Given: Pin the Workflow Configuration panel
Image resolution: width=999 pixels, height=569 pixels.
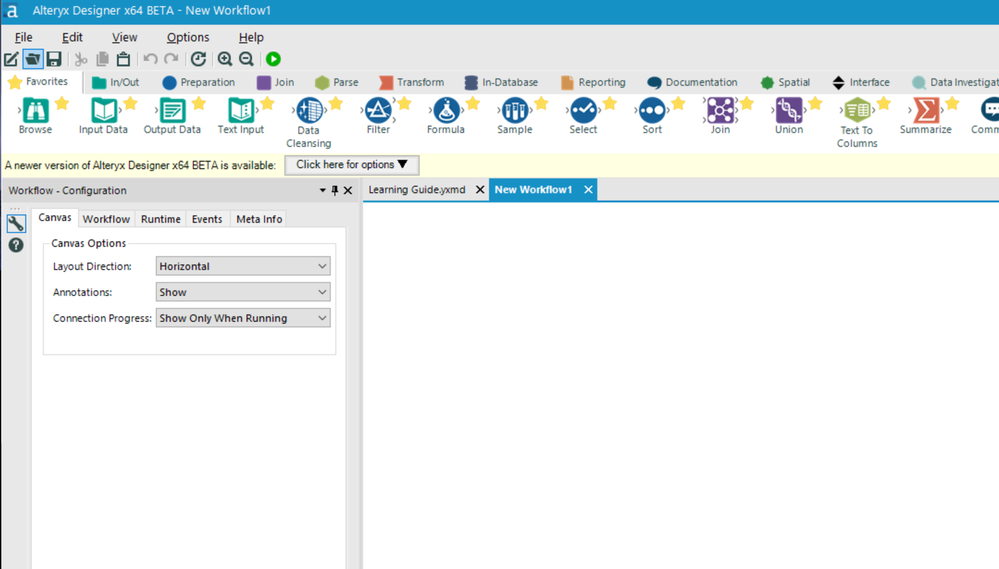Looking at the screenshot, I should click(334, 191).
